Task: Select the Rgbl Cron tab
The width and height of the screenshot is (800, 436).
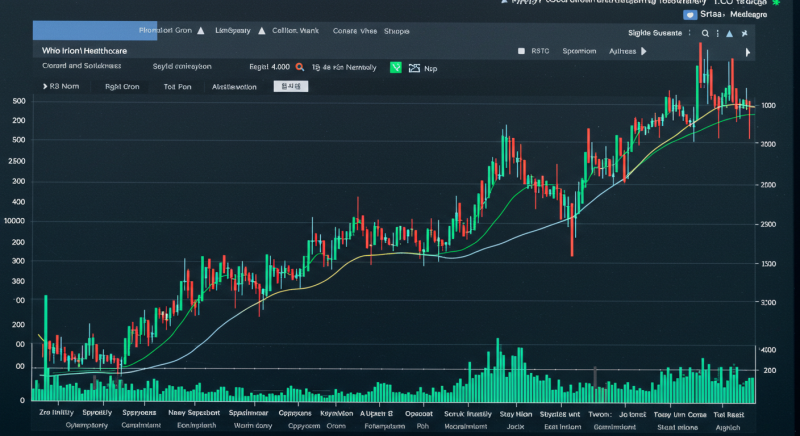Action: pos(122,87)
